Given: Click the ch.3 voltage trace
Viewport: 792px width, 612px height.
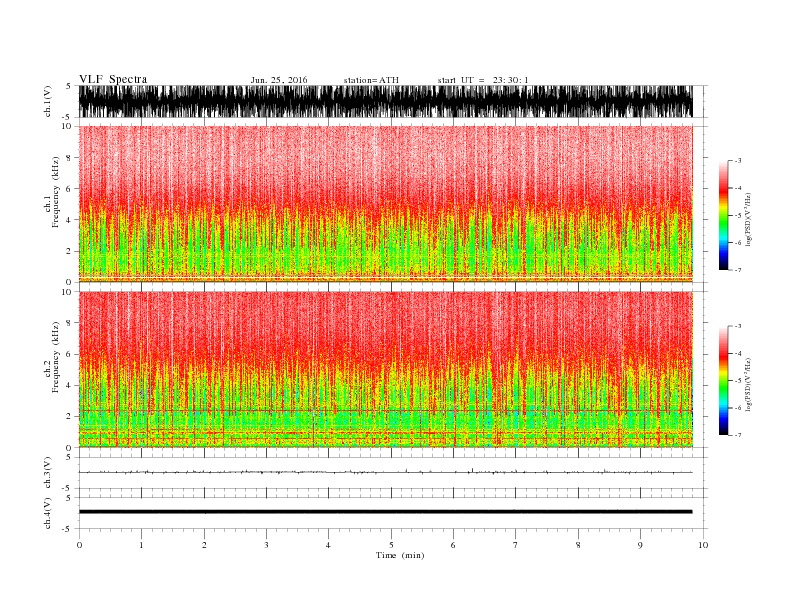Looking at the screenshot, I should 385,472.
